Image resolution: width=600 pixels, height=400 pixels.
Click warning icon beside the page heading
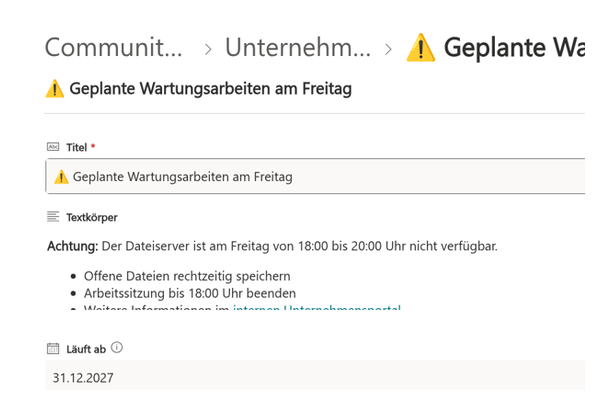(55, 89)
